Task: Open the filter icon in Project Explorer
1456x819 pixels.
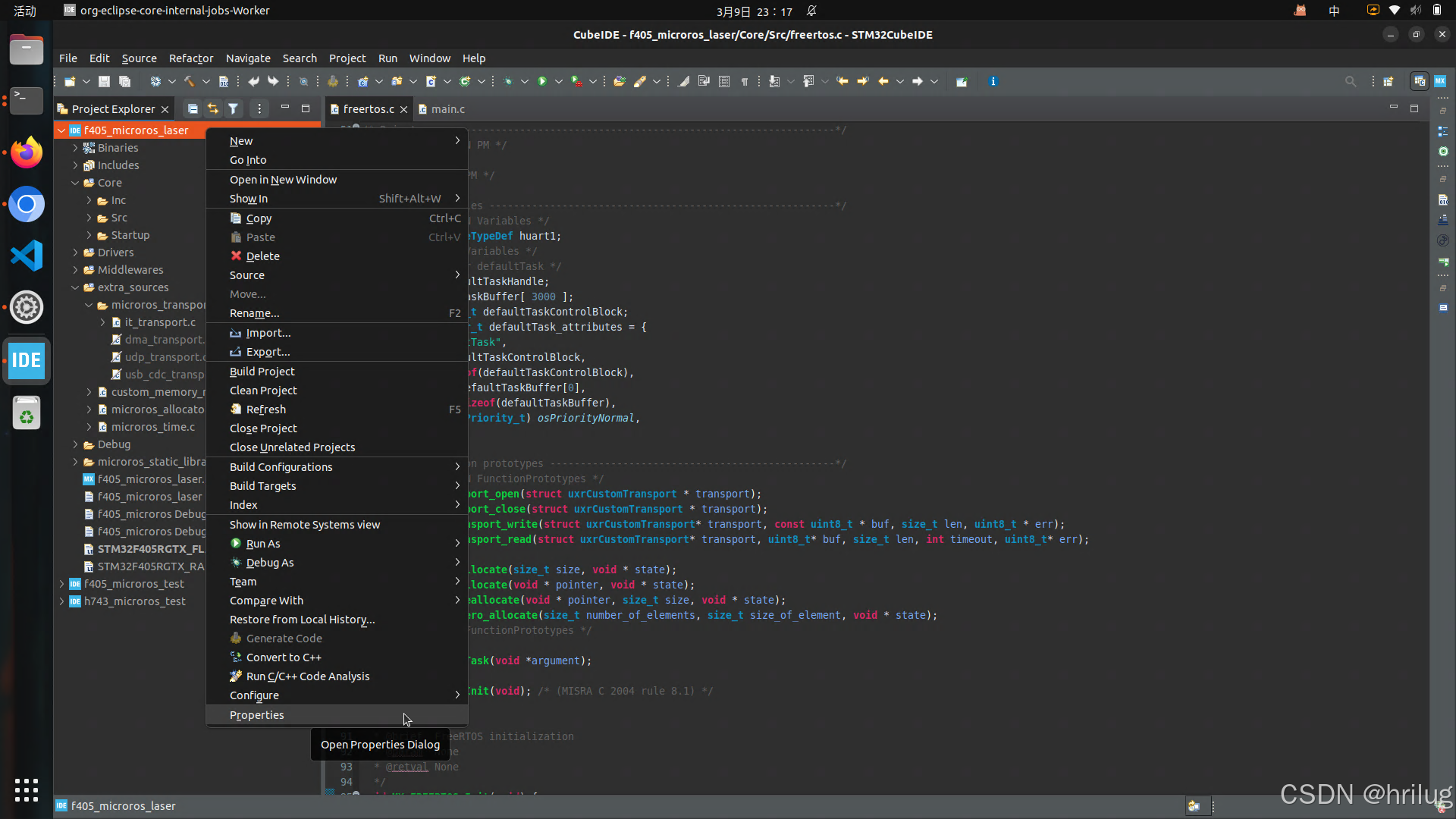Action: pyautogui.click(x=234, y=109)
